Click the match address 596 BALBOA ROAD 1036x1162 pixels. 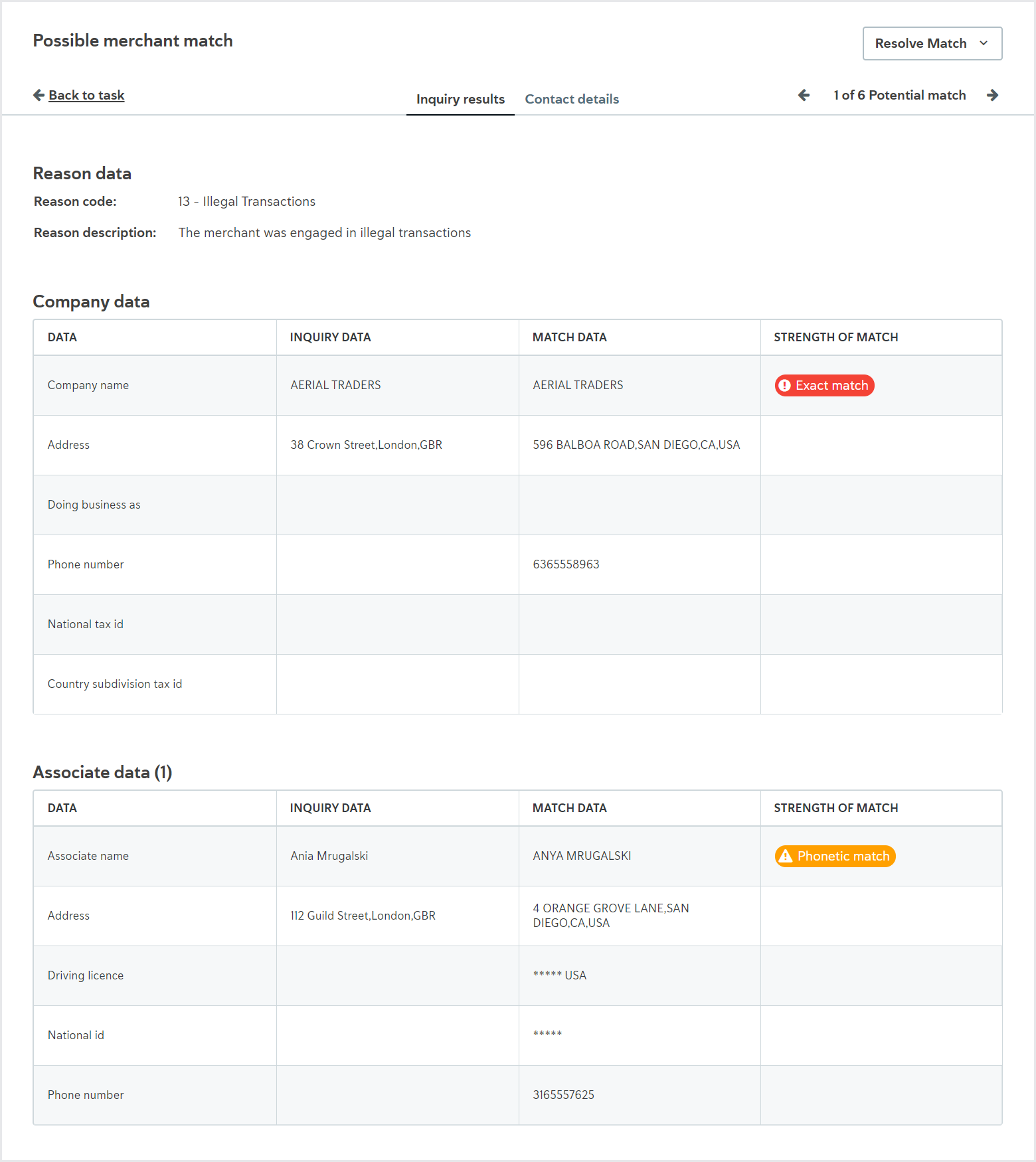pyautogui.click(x=636, y=445)
